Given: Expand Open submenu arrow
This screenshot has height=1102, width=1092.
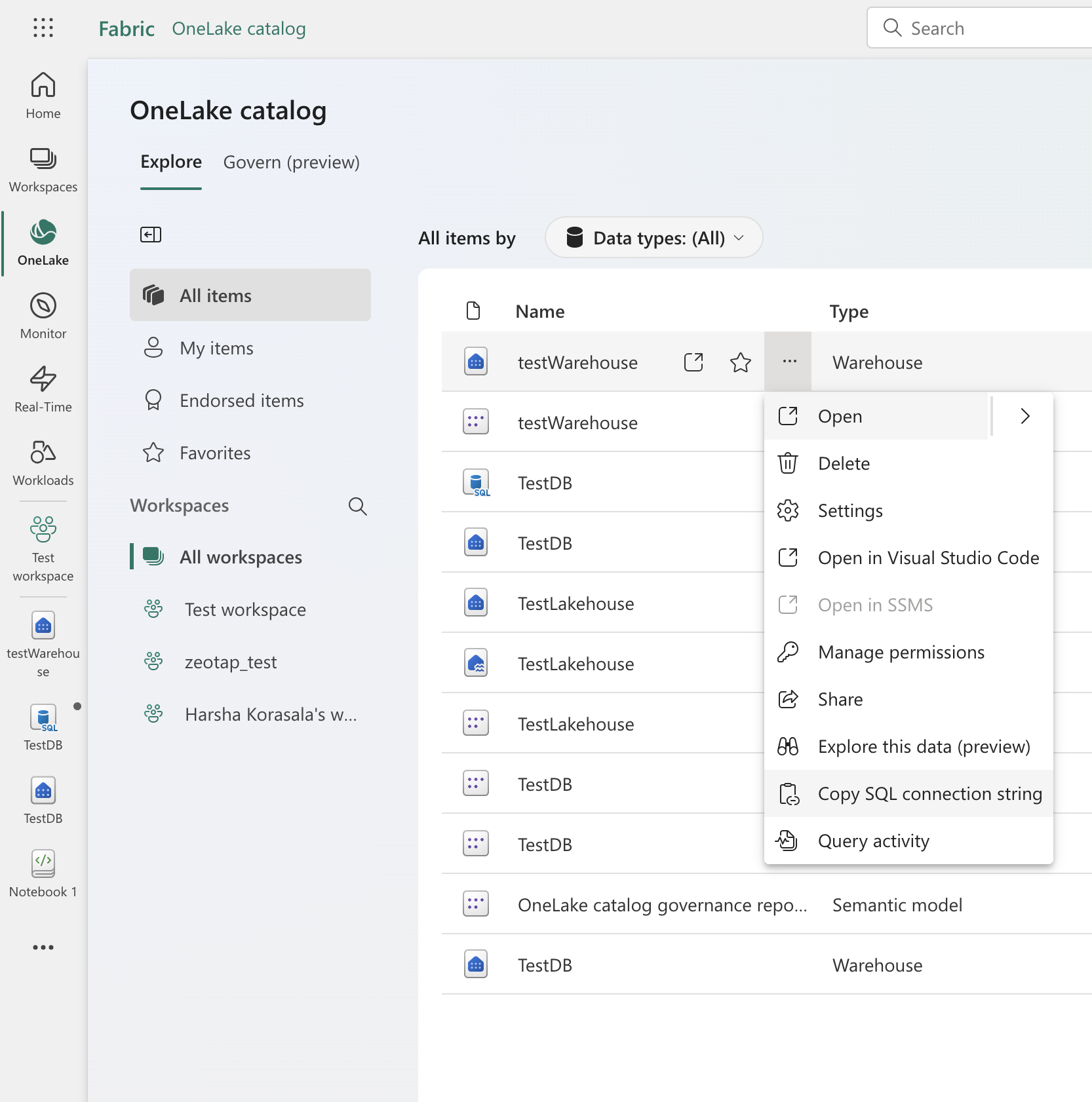Looking at the screenshot, I should pos(1025,416).
